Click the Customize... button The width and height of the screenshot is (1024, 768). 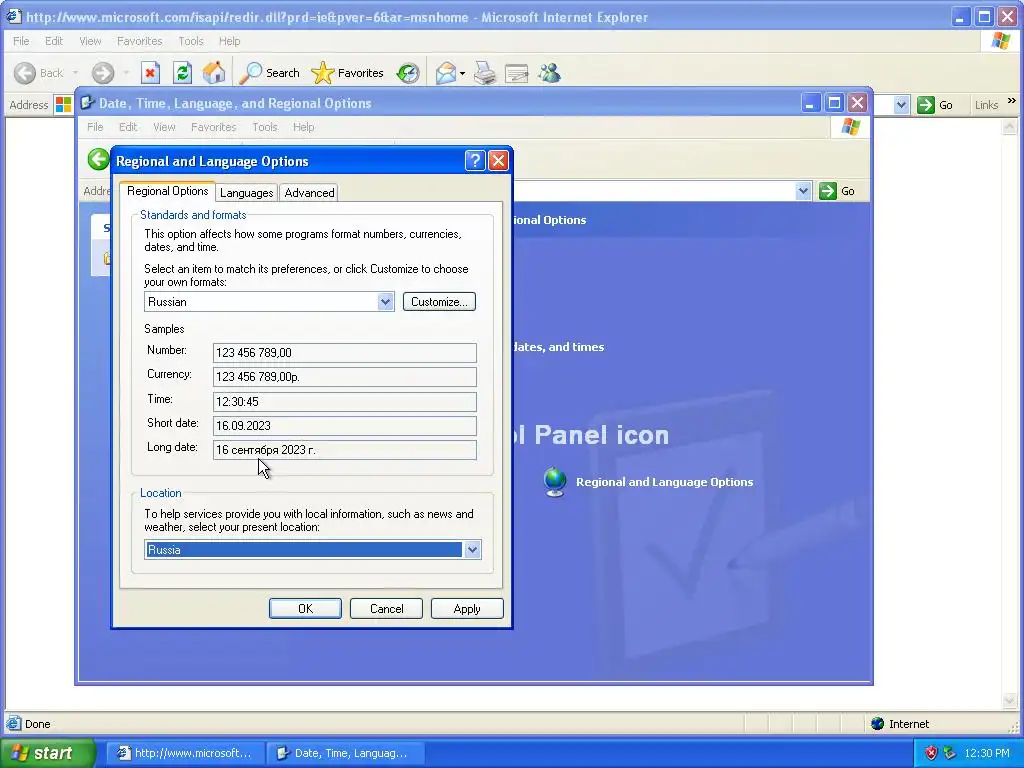(439, 302)
